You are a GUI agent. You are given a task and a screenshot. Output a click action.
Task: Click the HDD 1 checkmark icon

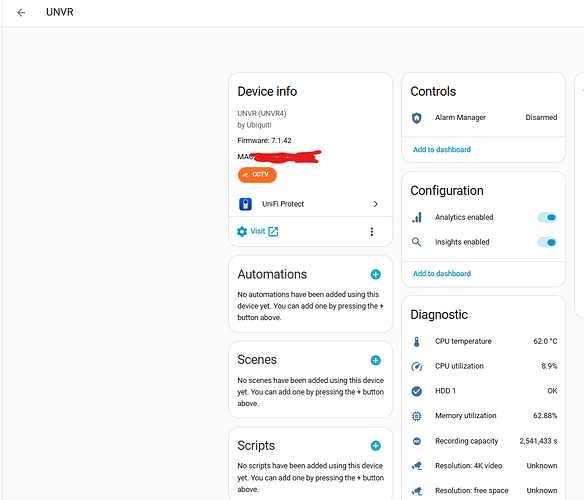click(x=416, y=391)
